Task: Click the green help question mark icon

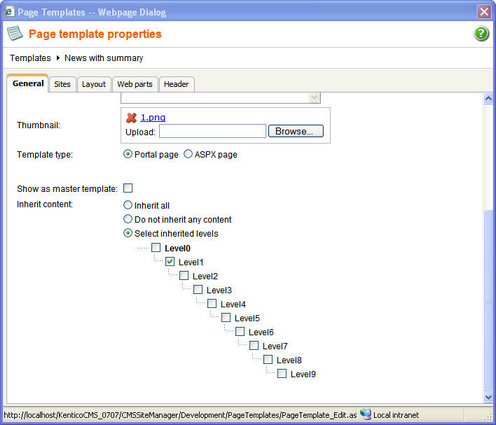Action: (x=481, y=34)
